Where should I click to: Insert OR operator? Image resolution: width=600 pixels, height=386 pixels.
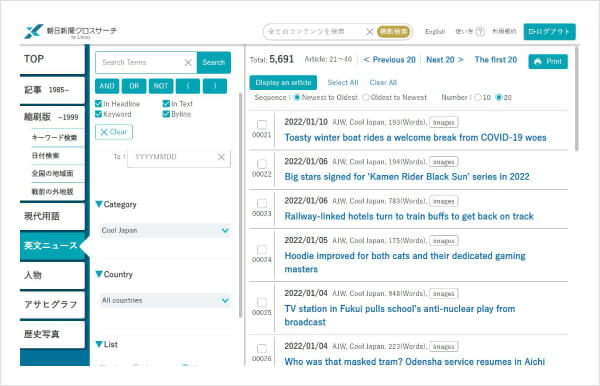point(134,86)
